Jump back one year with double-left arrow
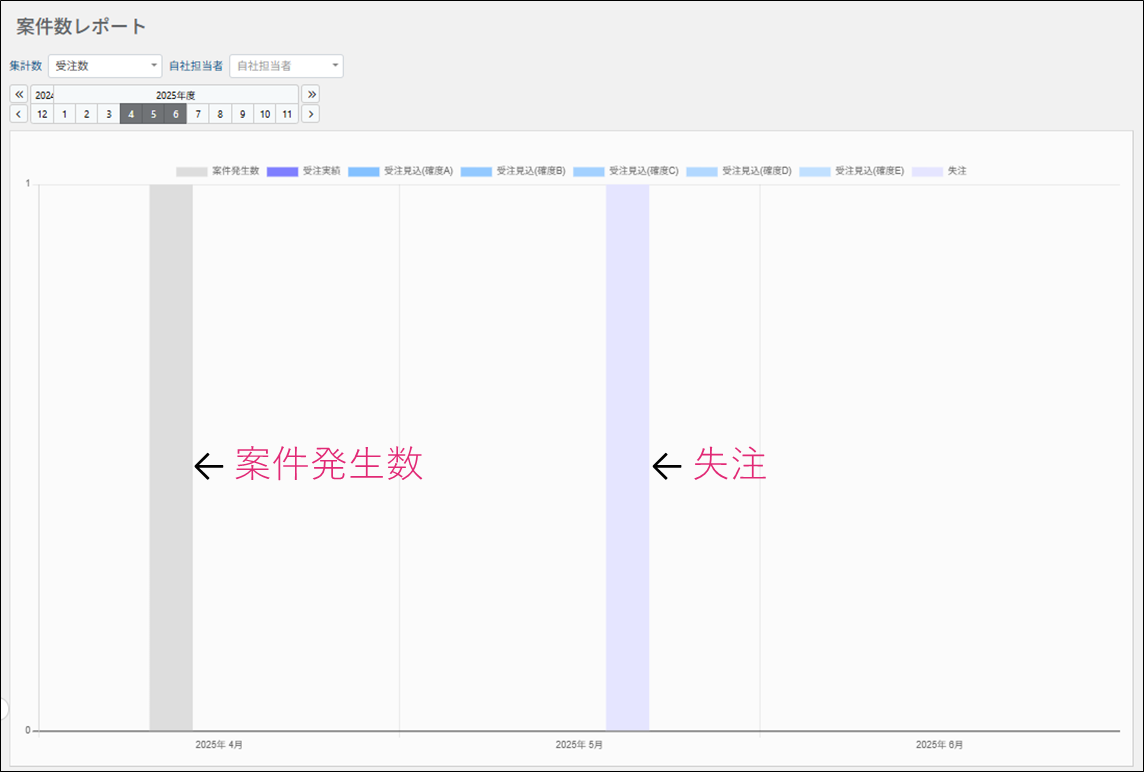This screenshot has height=772, width=1144. point(19,94)
